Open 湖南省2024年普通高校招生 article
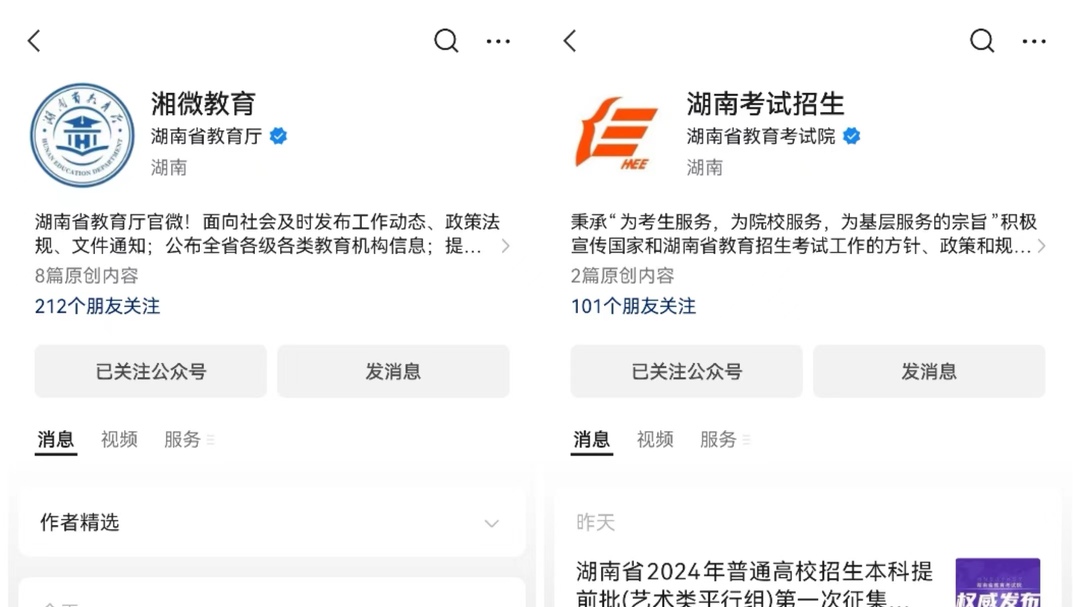 click(755, 583)
